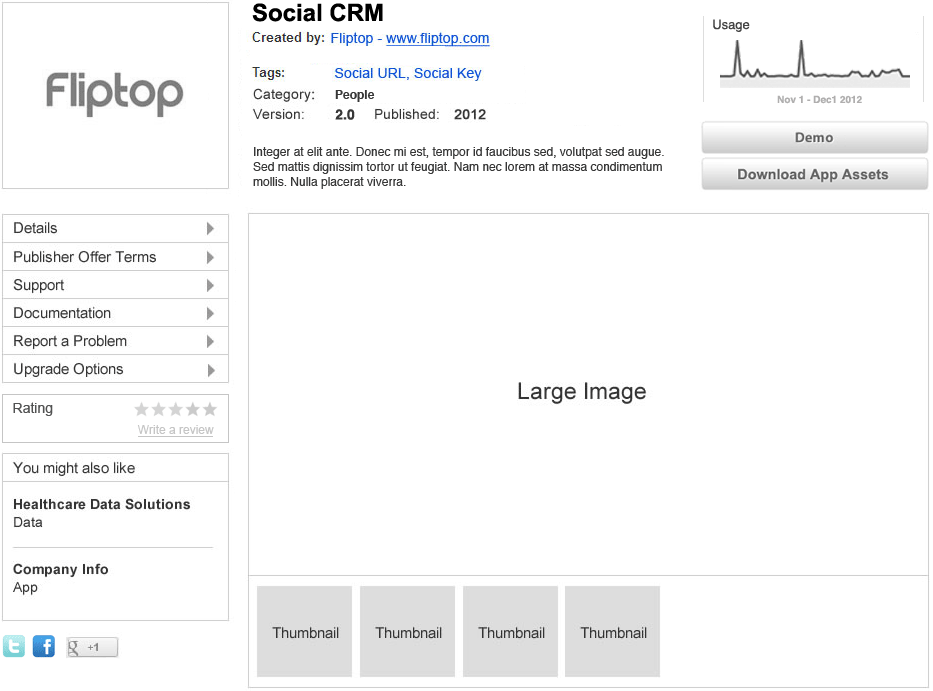Expand the Details arrow
This screenshot has height=691, width=933.
point(210,229)
